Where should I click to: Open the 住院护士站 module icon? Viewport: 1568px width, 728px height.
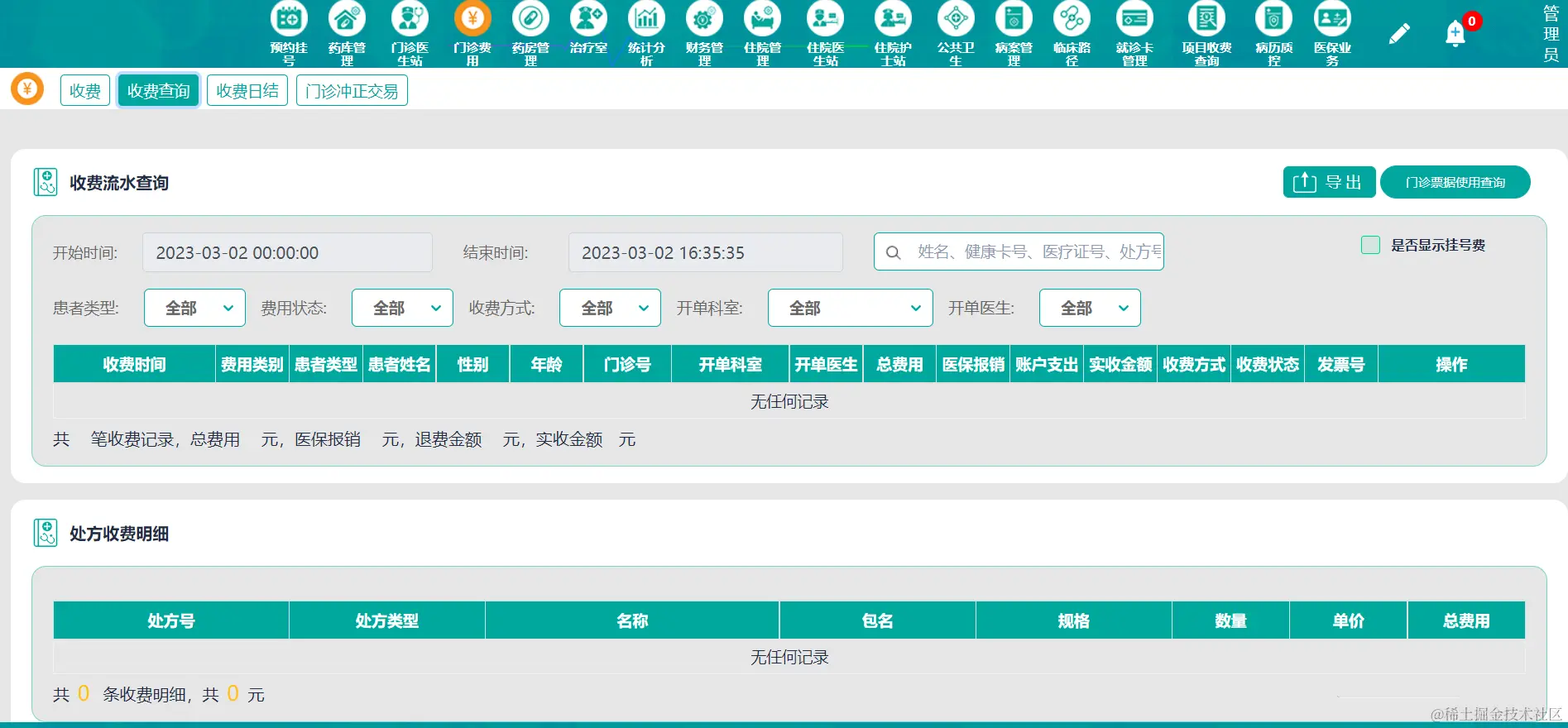893,18
